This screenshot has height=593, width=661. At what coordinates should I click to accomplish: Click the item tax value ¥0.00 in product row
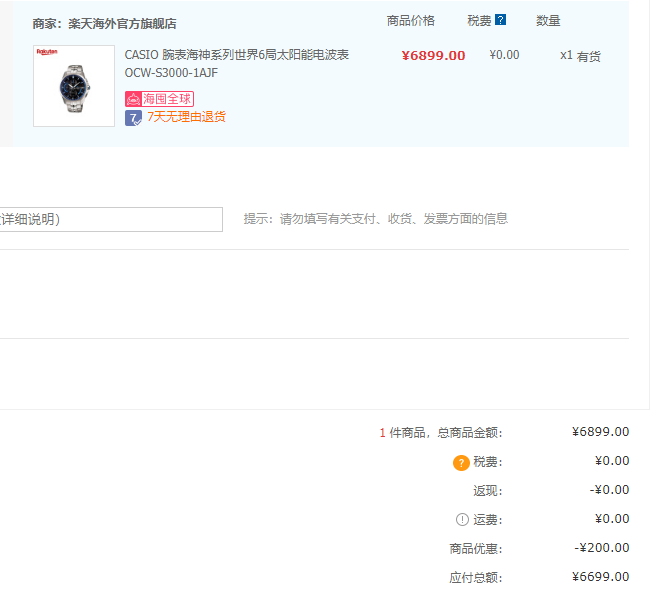coord(504,55)
